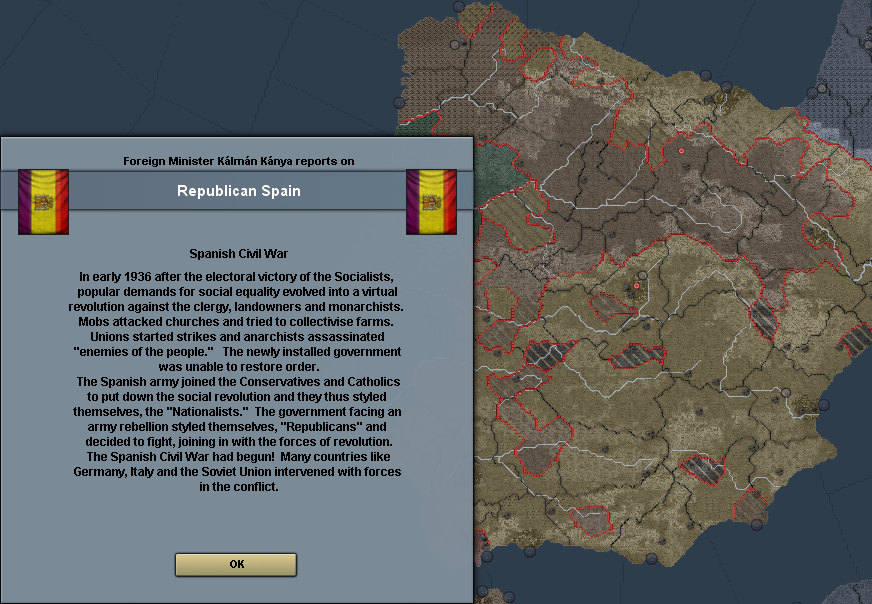
Task: Click the "Republican Spain" title bar
Action: coord(238,190)
